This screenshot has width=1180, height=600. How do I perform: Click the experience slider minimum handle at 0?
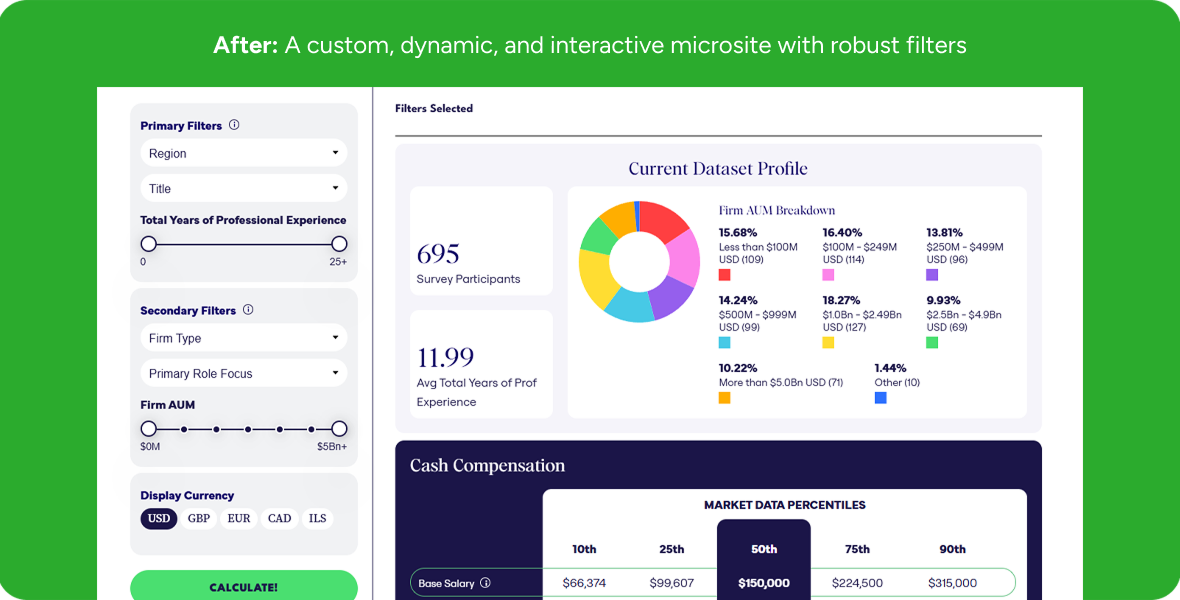(149, 244)
